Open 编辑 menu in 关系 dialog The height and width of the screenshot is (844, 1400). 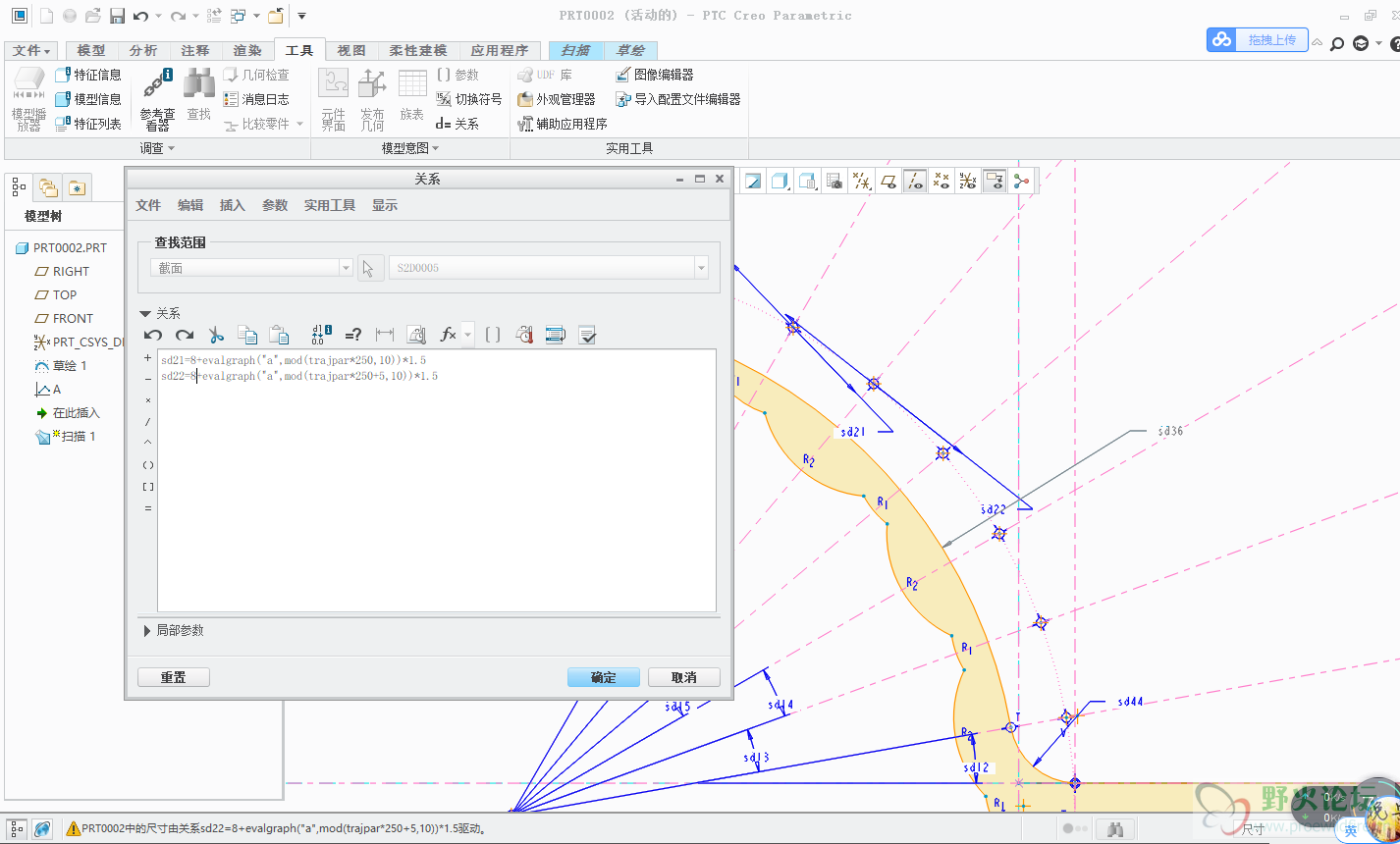pyautogui.click(x=190, y=205)
